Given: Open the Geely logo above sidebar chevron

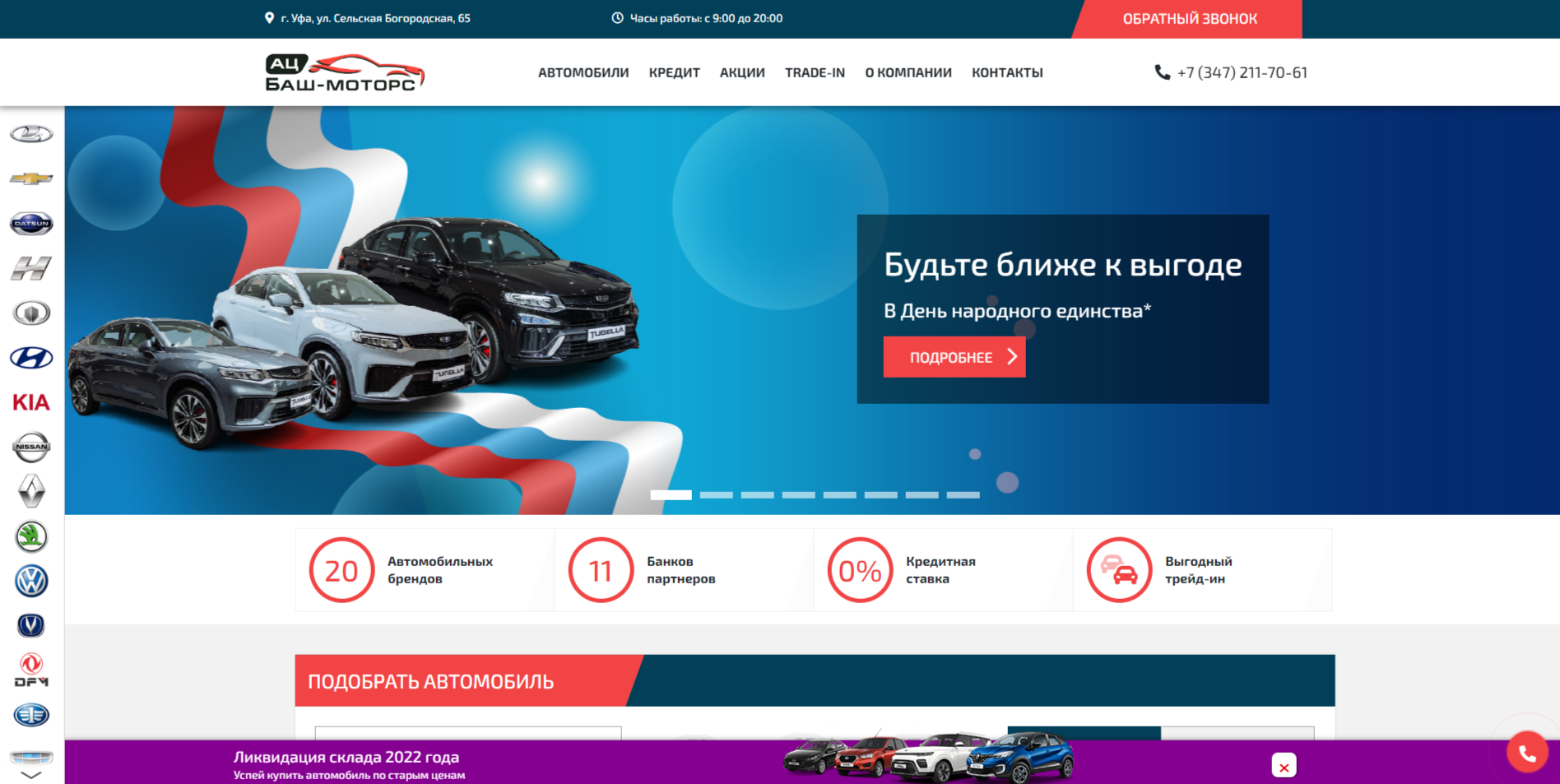Looking at the screenshot, I should 31,757.
